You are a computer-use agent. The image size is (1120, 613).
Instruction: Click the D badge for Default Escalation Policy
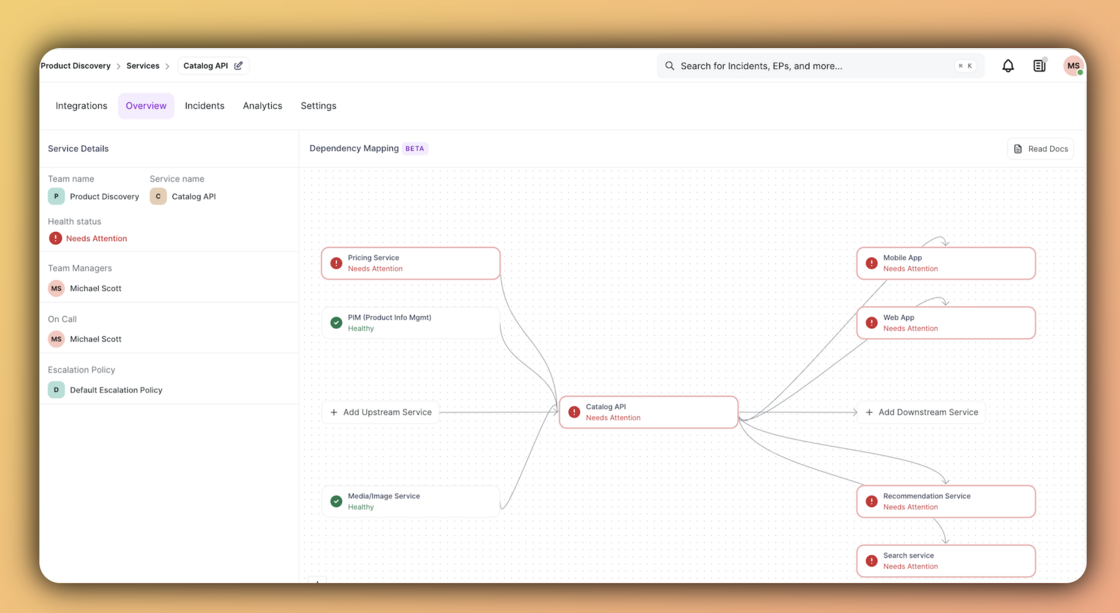coord(56,390)
